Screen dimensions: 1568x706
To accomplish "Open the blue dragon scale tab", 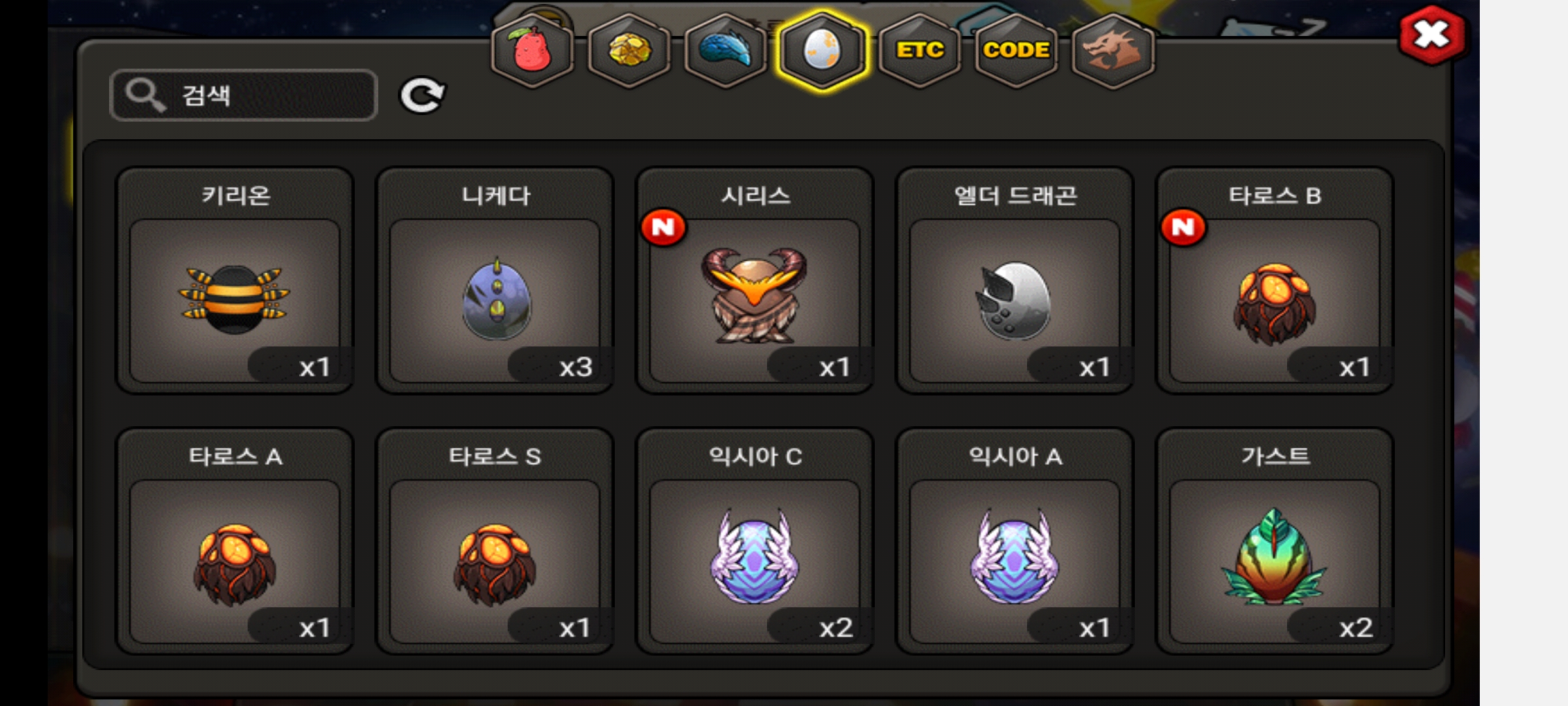I will 726,50.
